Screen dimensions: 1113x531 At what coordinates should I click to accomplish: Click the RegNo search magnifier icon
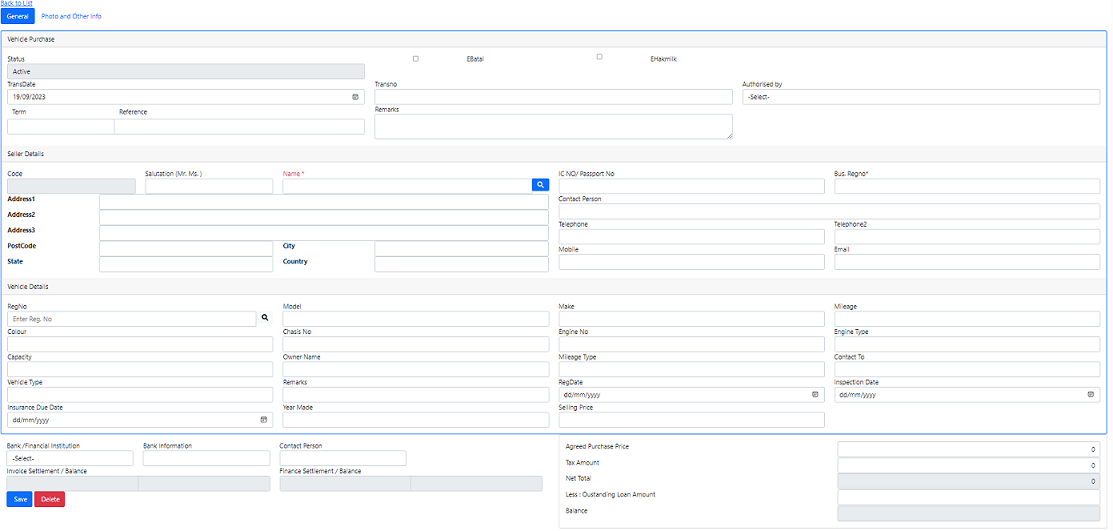[x=265, y=317]
